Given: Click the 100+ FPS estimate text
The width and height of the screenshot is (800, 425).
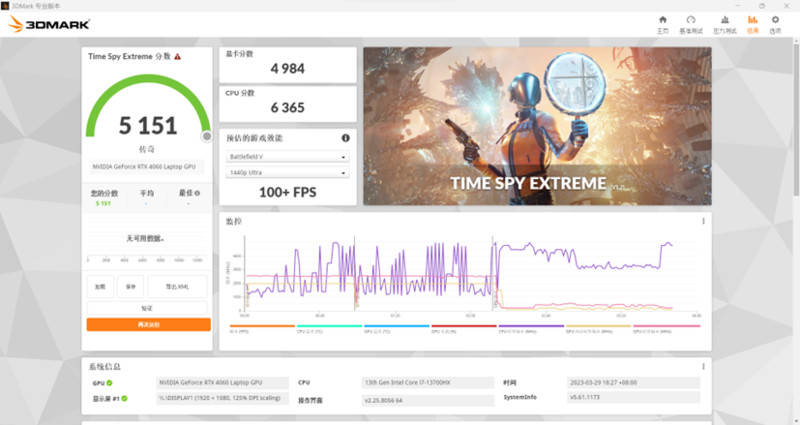Looking at the screenshot, I should [288, 192].
